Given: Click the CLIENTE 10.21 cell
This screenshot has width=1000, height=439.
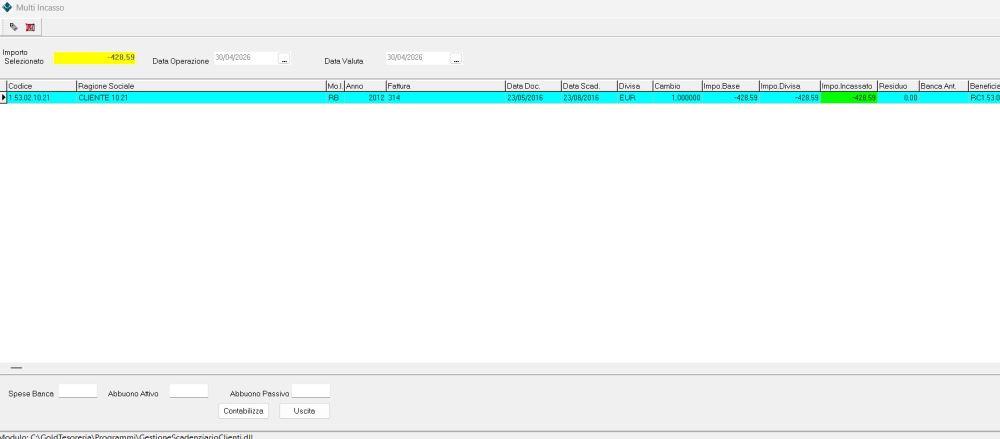Looking at the screenshot, I should click(201, 98).
